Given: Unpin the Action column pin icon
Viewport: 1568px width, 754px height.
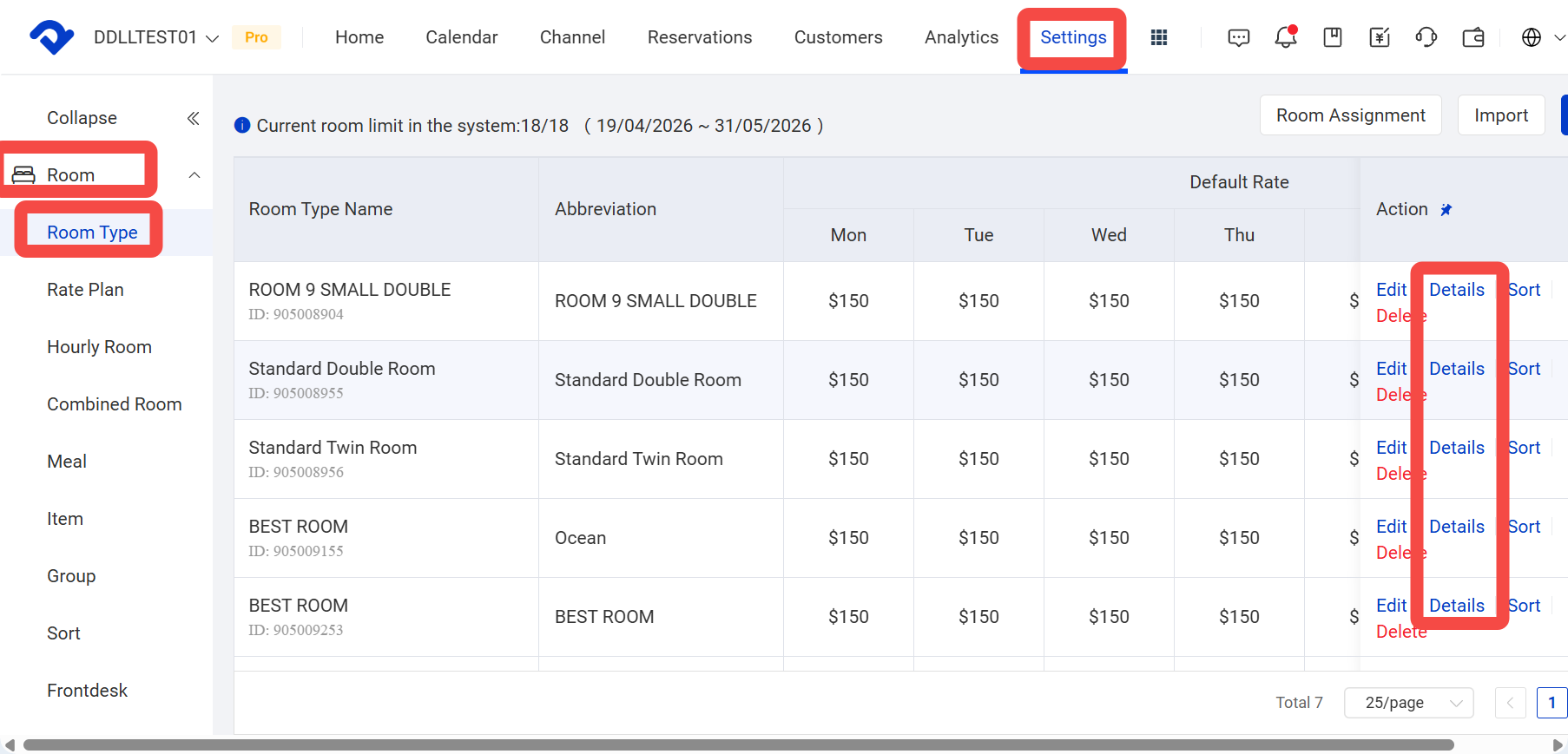Looking at the screenshot, I should tap(1446, 209).
